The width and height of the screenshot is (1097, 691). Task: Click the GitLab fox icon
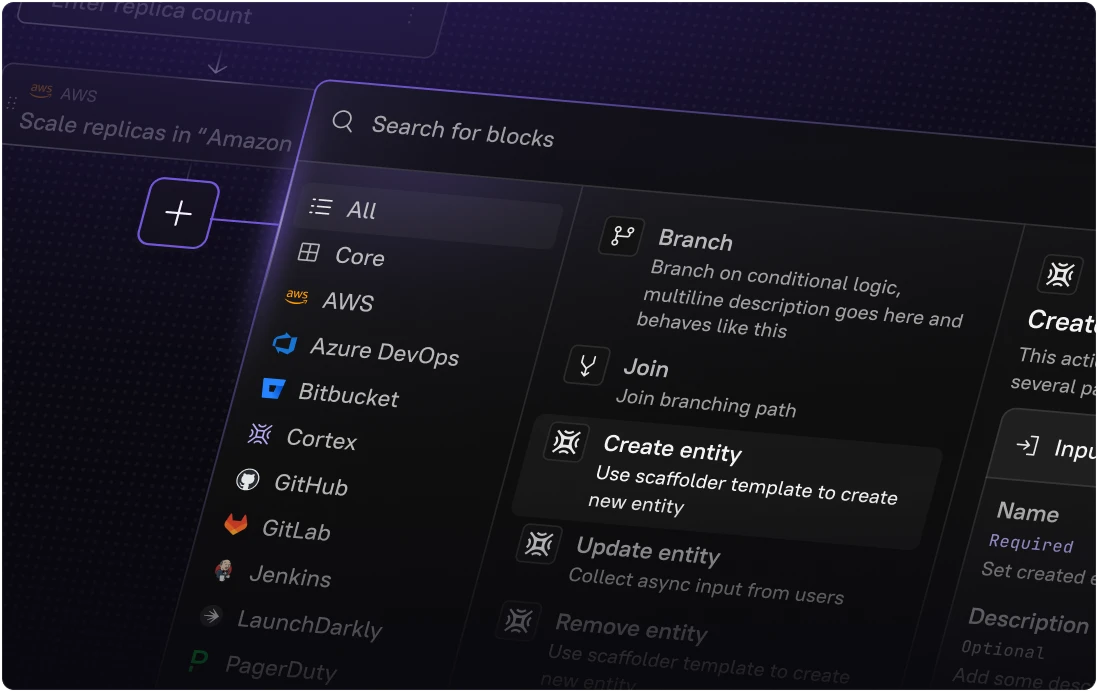pos(236,524)
